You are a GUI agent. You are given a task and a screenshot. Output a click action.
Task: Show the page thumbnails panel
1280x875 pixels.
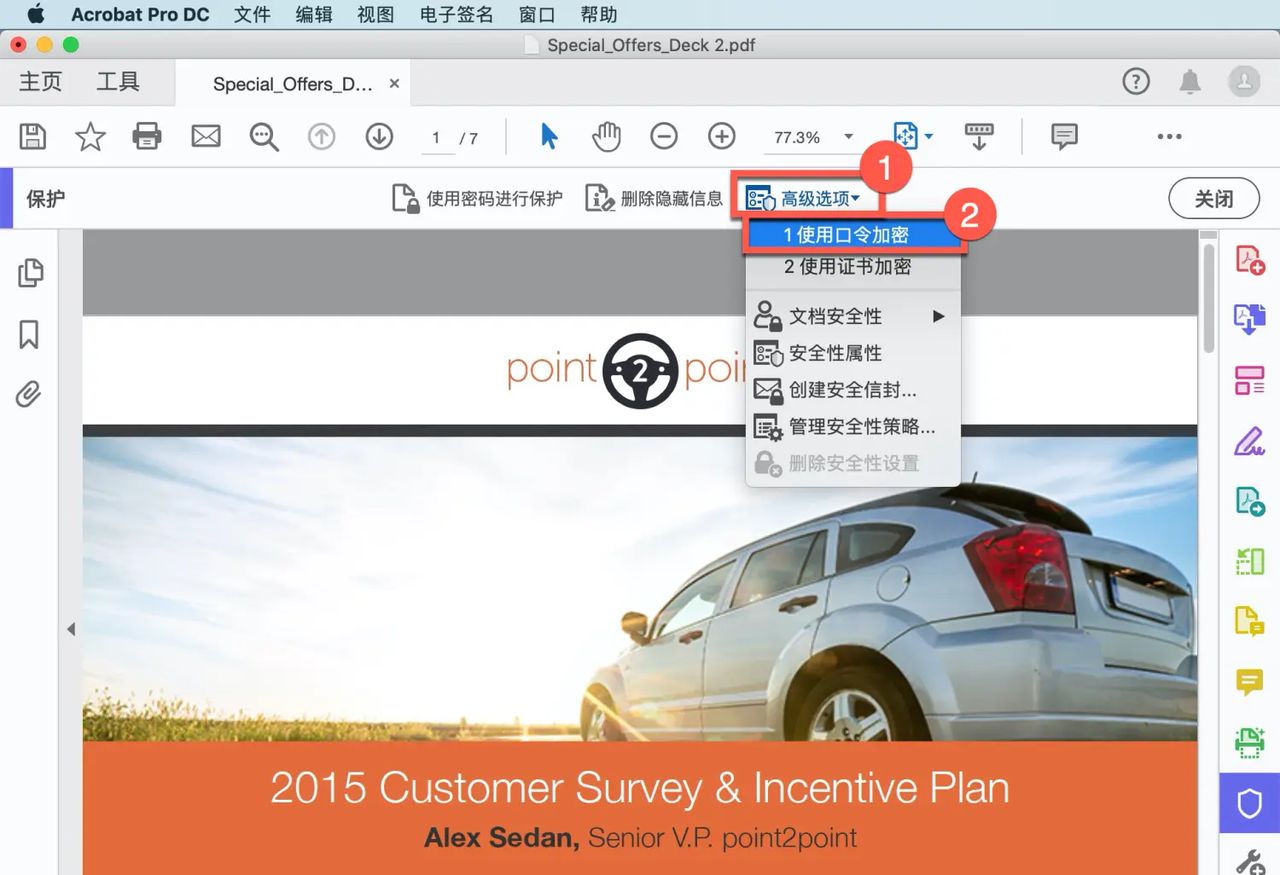pyautogui.click(x=31, y=273)
